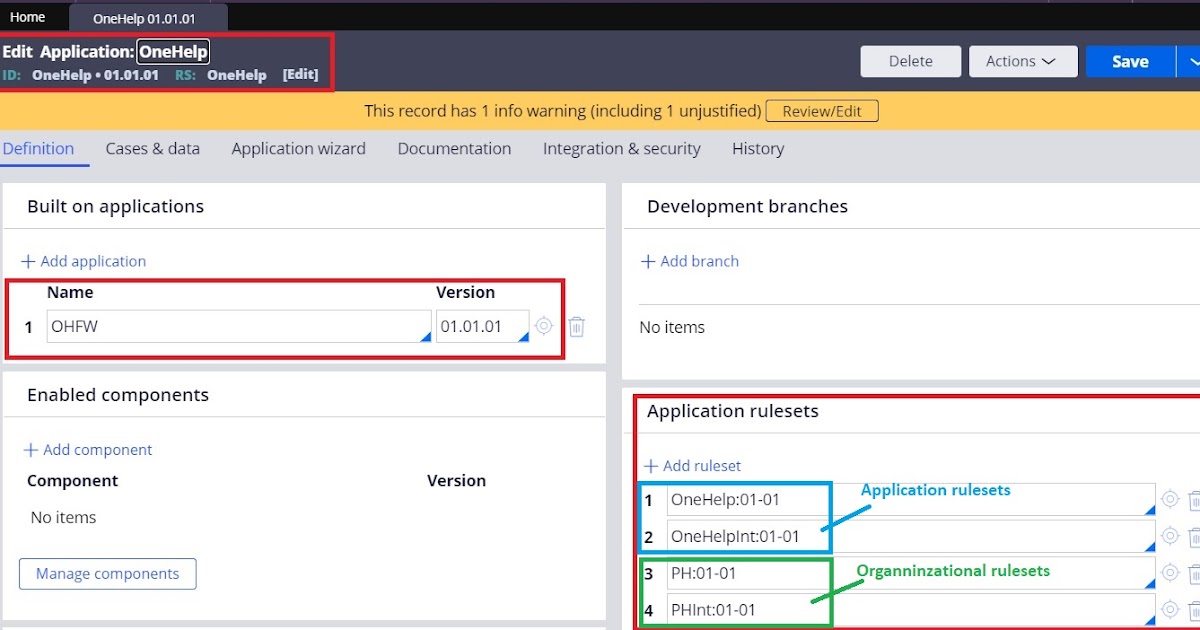Delete the OneHelpInt:01-01 ruleset

click(1196, 536)
